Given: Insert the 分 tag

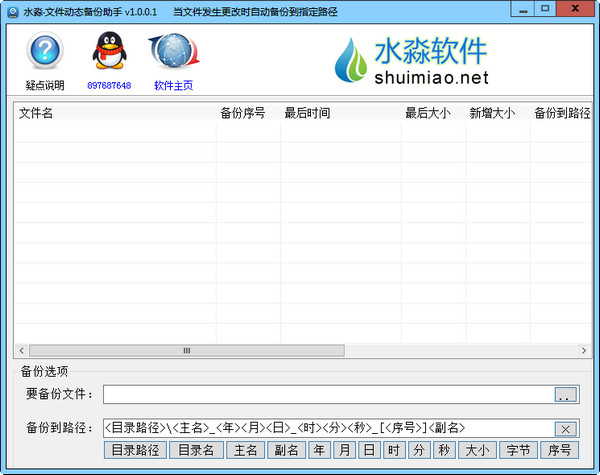Looking at the screenshot, I should [419, 450].
